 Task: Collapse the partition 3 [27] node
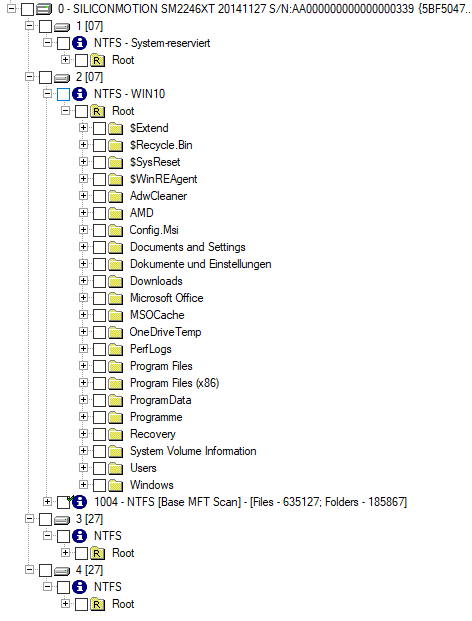(x=29, y=518)
